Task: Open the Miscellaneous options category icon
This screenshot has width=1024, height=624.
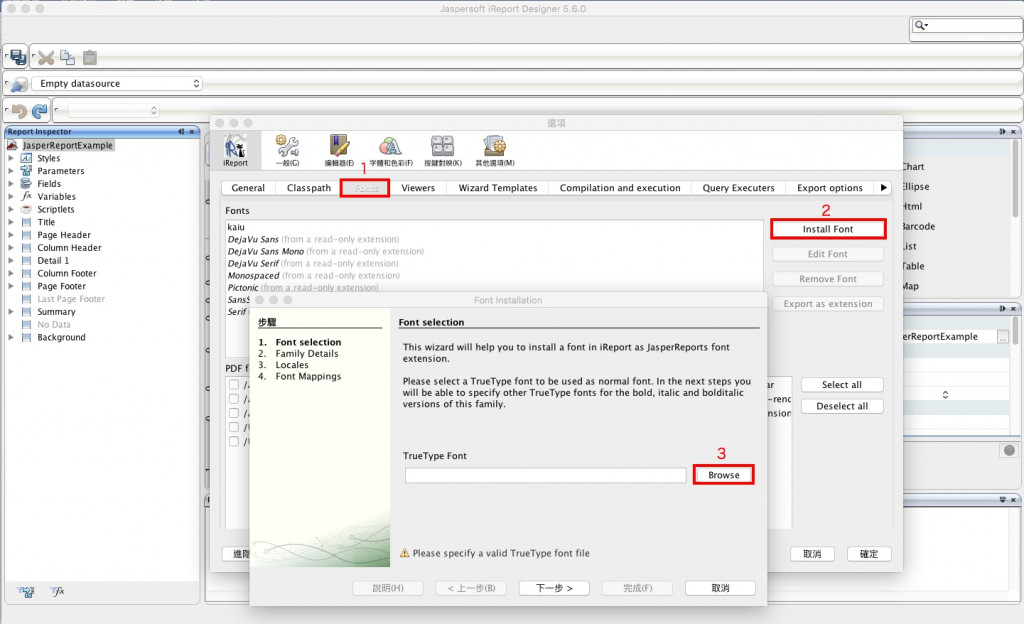Action: [x=494, y=150]
